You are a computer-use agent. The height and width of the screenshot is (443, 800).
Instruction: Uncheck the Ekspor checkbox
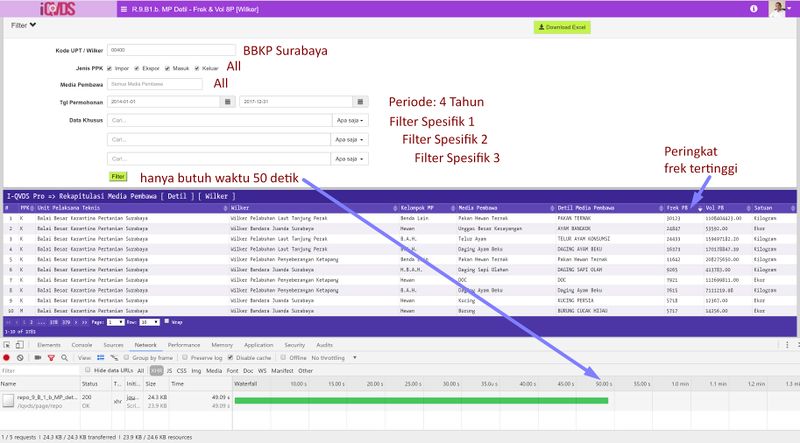click(x=137, y=68)
